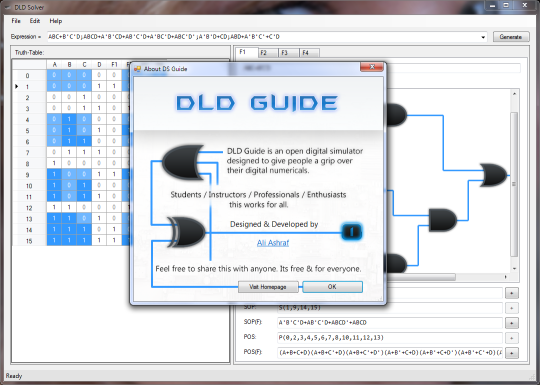Click the Visit Homepage button

click(268, 287)
